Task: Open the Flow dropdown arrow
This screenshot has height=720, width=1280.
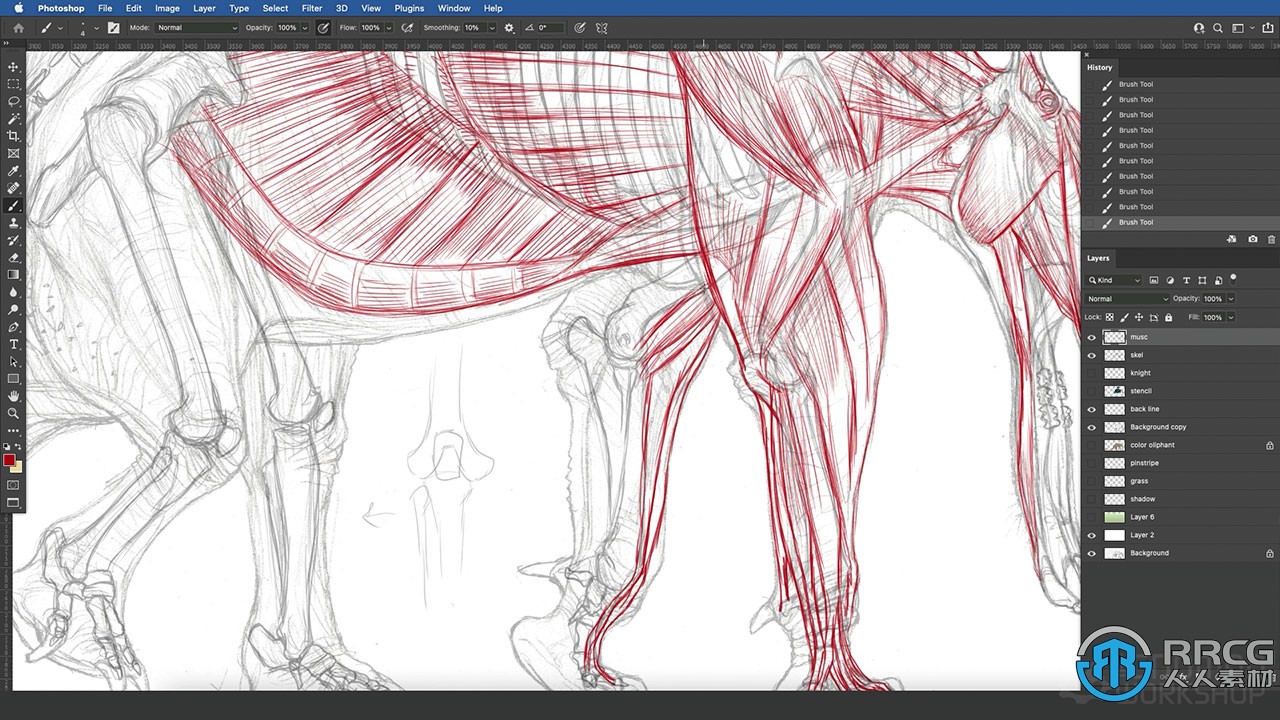Action: (389, 28)
